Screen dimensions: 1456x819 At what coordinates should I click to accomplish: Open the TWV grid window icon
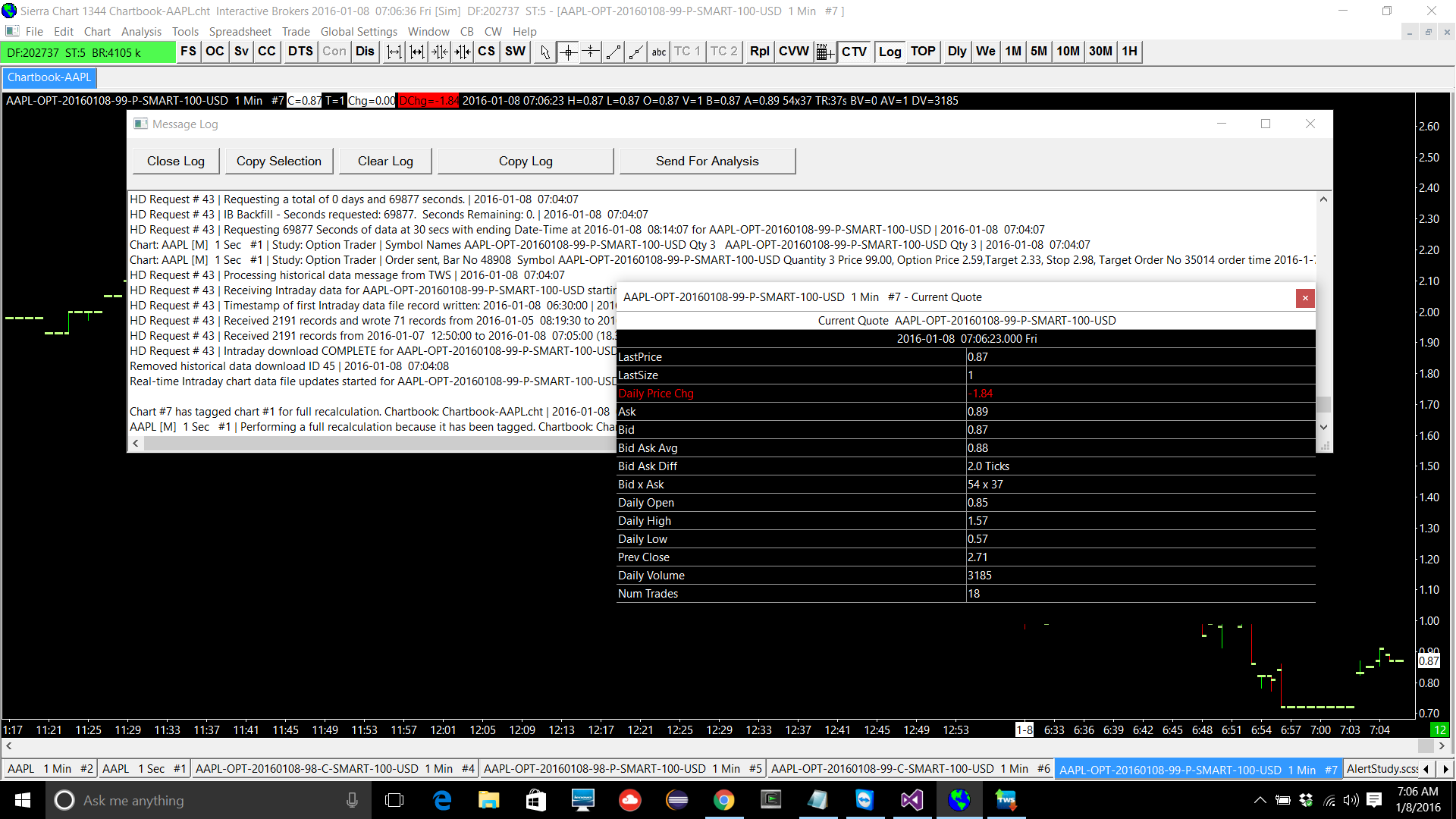tap(824, 52)
